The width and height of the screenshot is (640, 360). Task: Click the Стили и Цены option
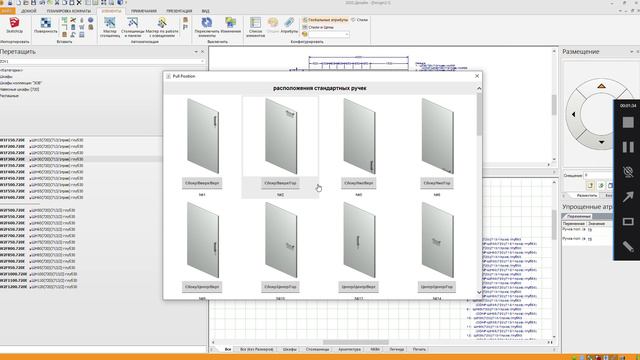[318, 27]
